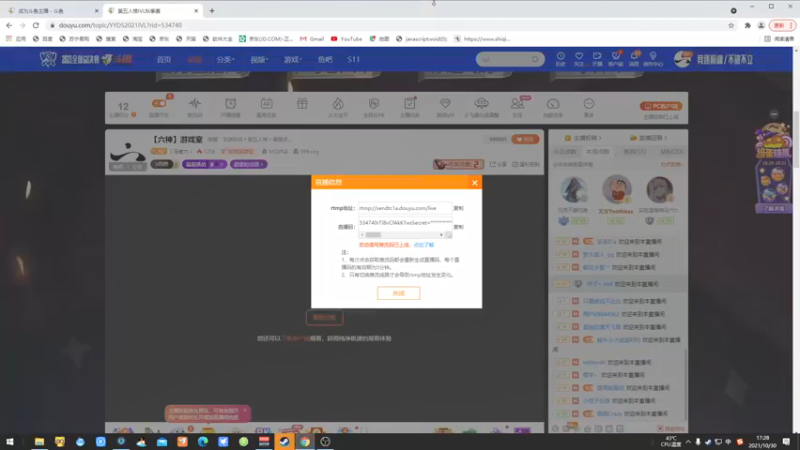Expand the 游戏 dropdown in nav bar
Image resolution: width=800 pixels, height=450 pixels.
pos(293,60)
